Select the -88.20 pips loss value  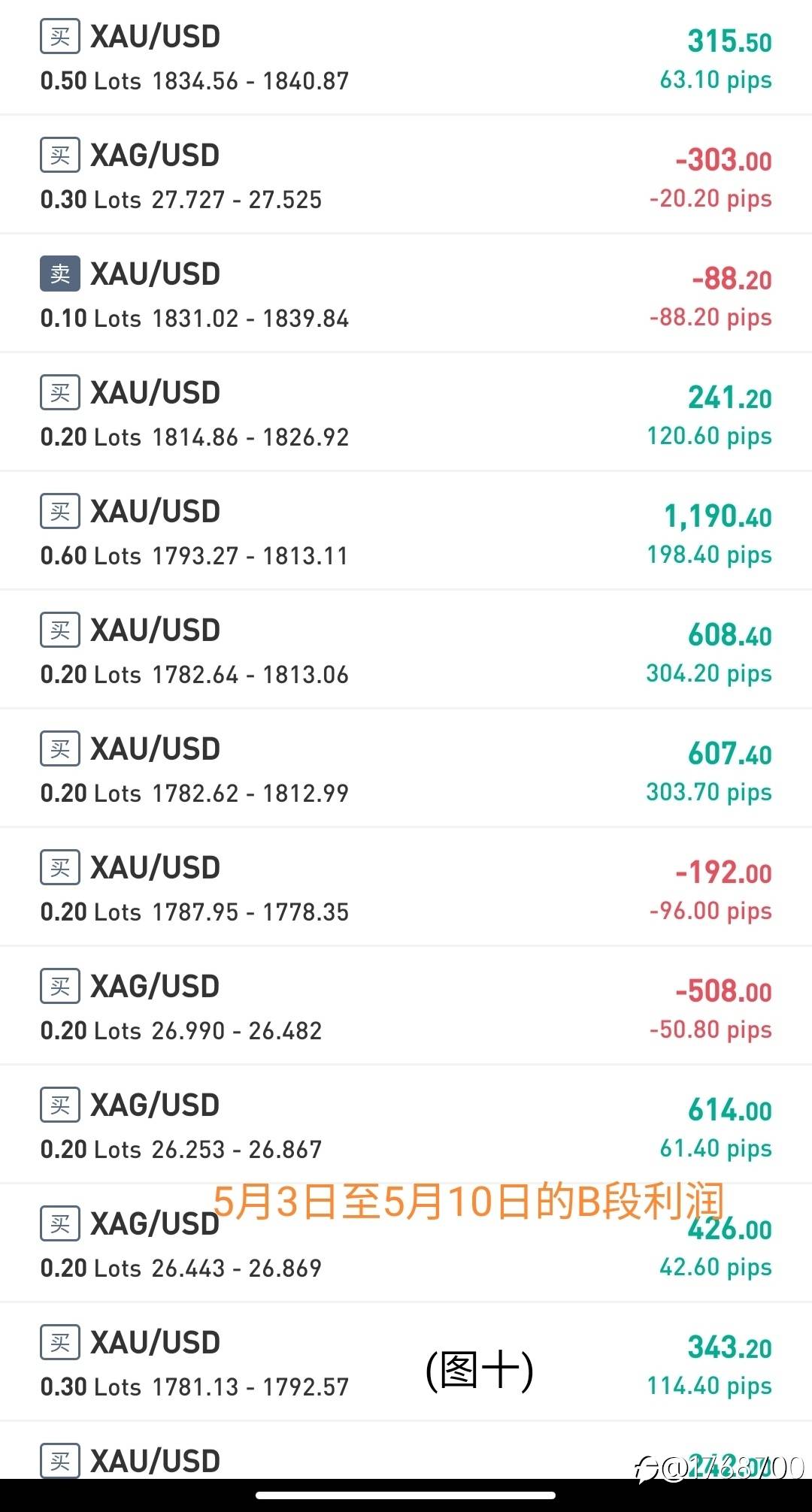tap(710, 317)
